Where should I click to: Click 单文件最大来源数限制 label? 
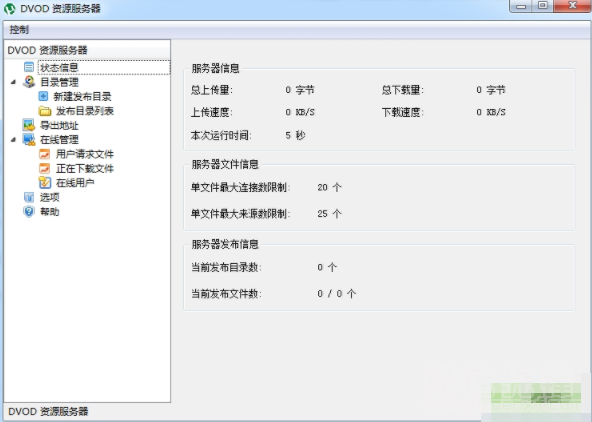tap(240, 214)
